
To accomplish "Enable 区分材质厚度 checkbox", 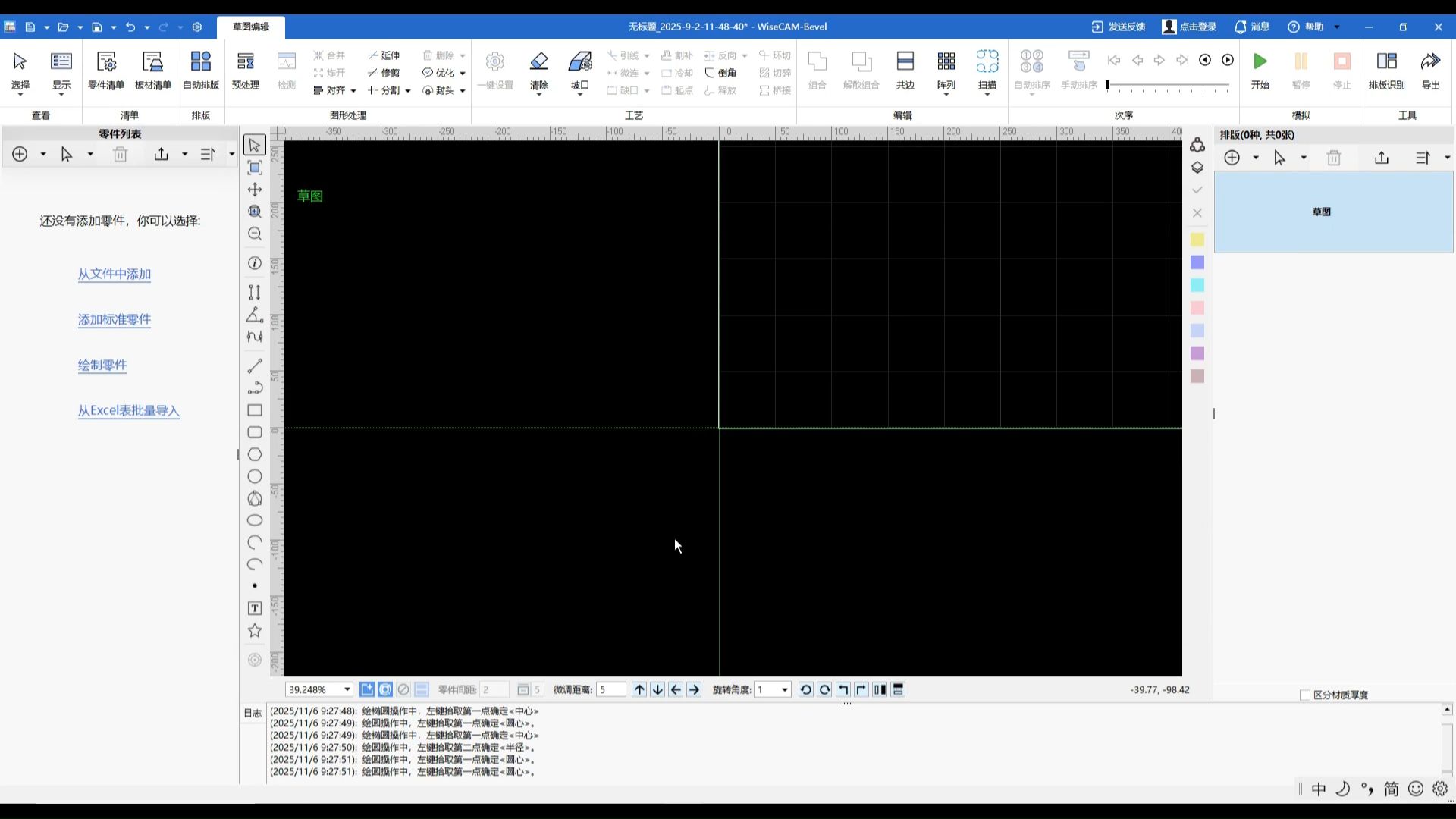I will click(x=1305, y=695).
